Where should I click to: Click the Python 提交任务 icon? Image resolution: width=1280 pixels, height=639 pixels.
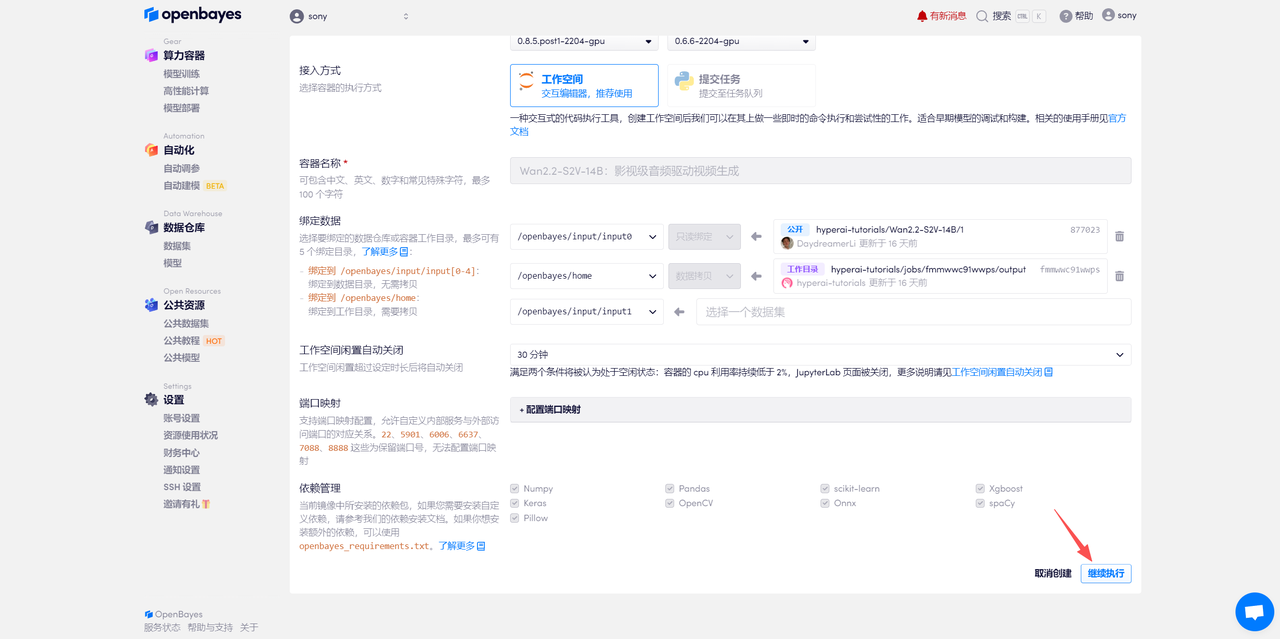pyautogui.click(x=683, y=81)
